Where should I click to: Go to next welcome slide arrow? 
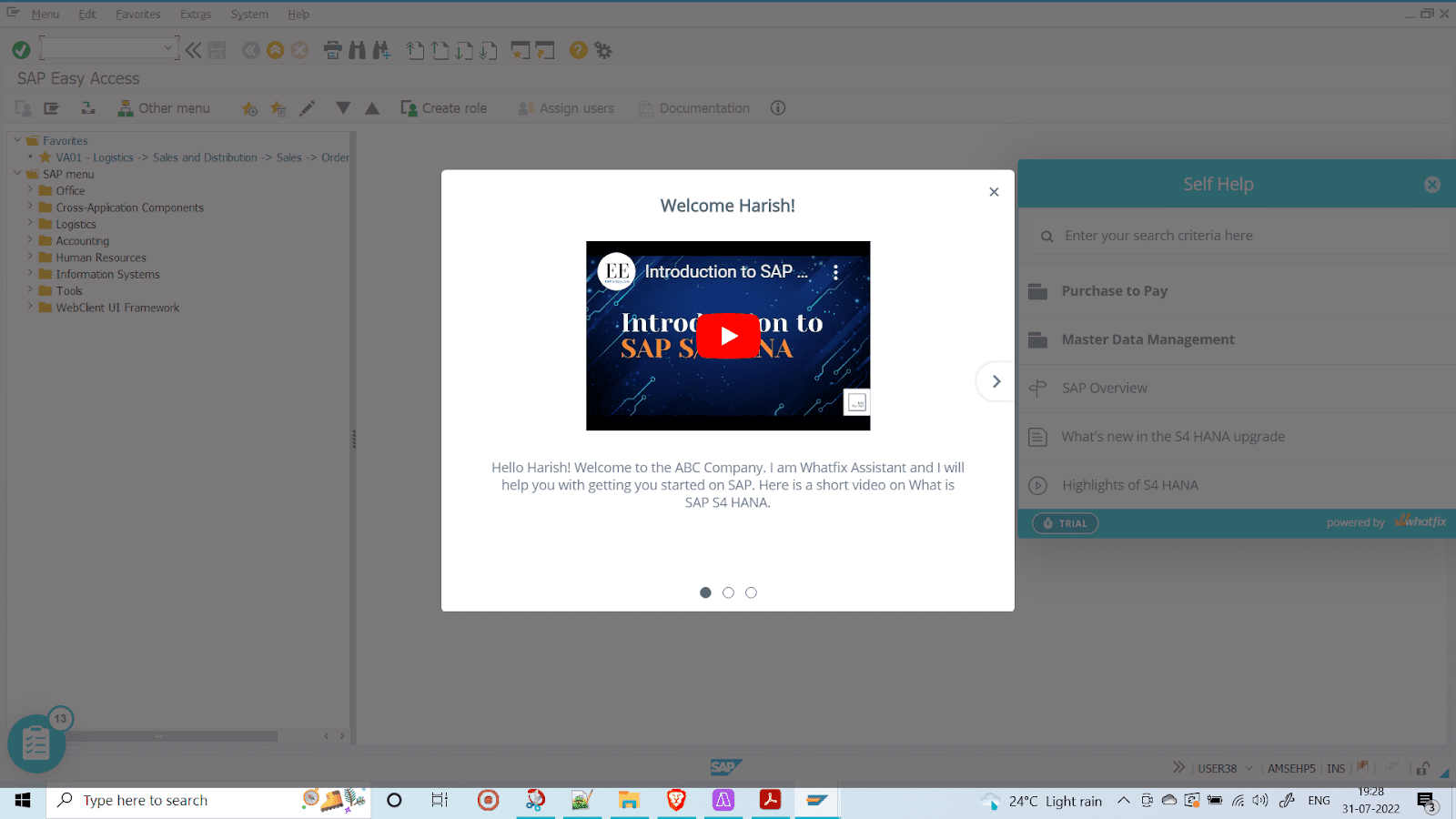point(996,381)
